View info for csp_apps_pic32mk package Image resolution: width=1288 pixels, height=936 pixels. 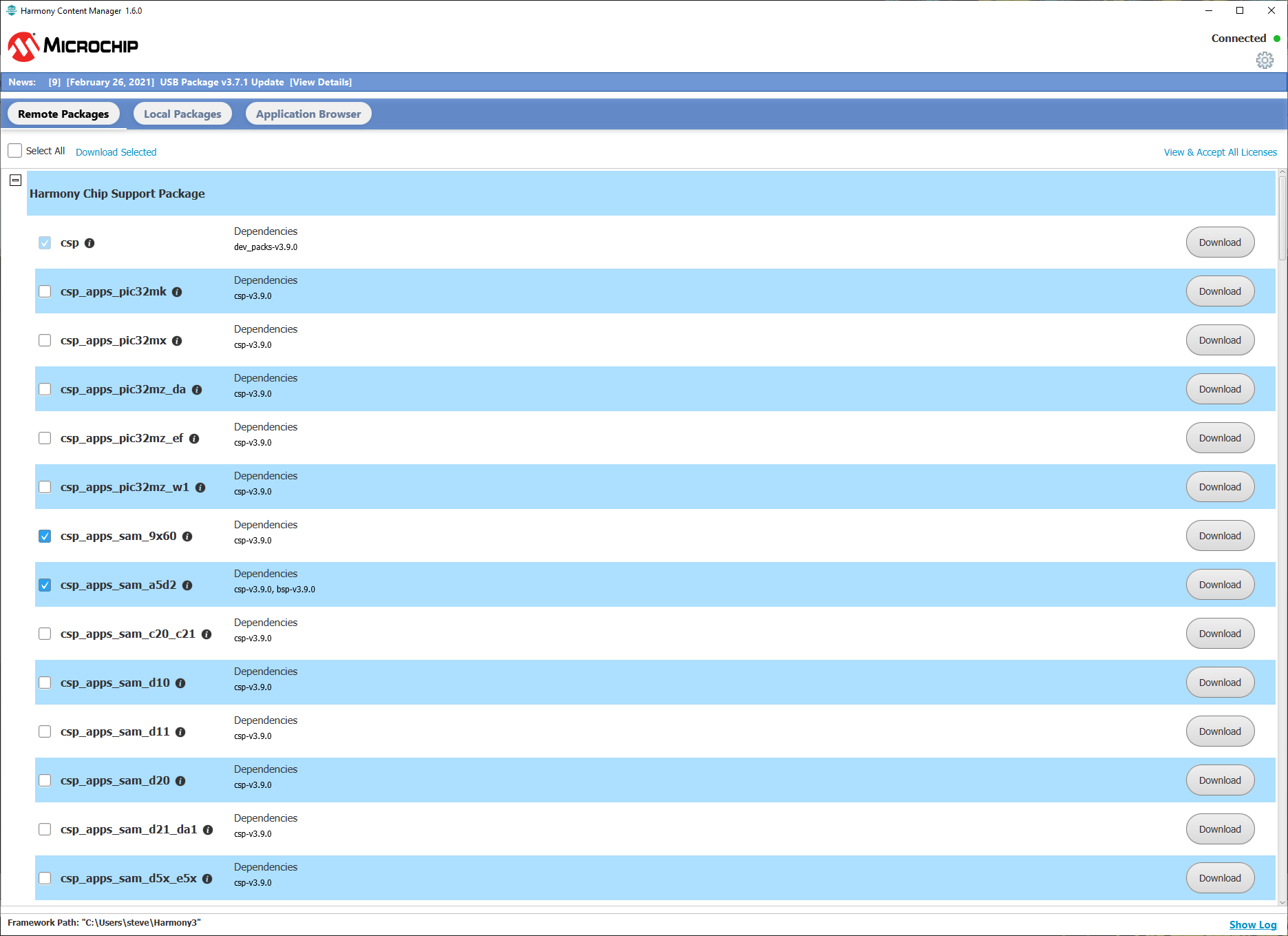click(177, 292)
